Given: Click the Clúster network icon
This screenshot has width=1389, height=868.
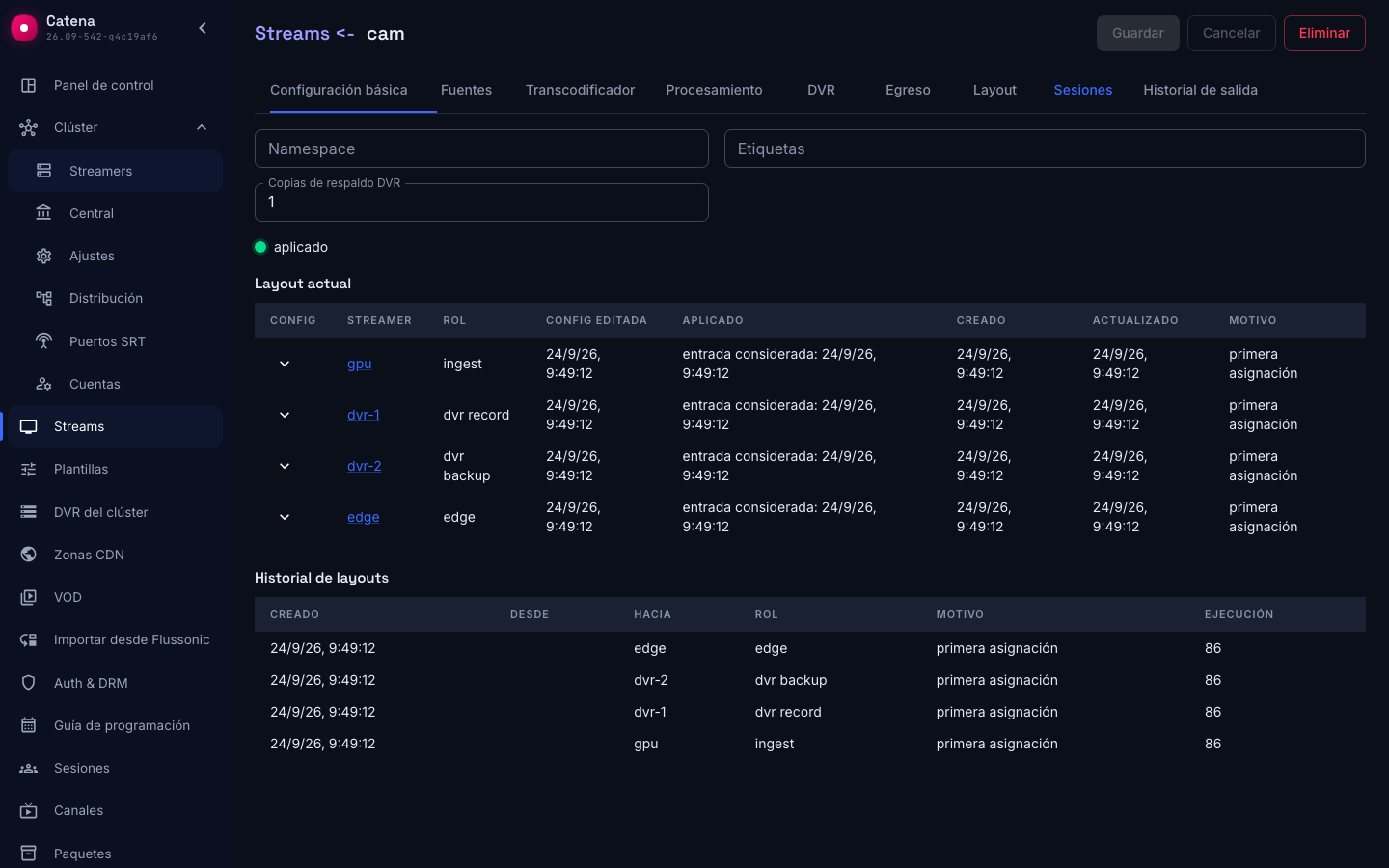Looking at the screenshot, I should tap(29, 127).
